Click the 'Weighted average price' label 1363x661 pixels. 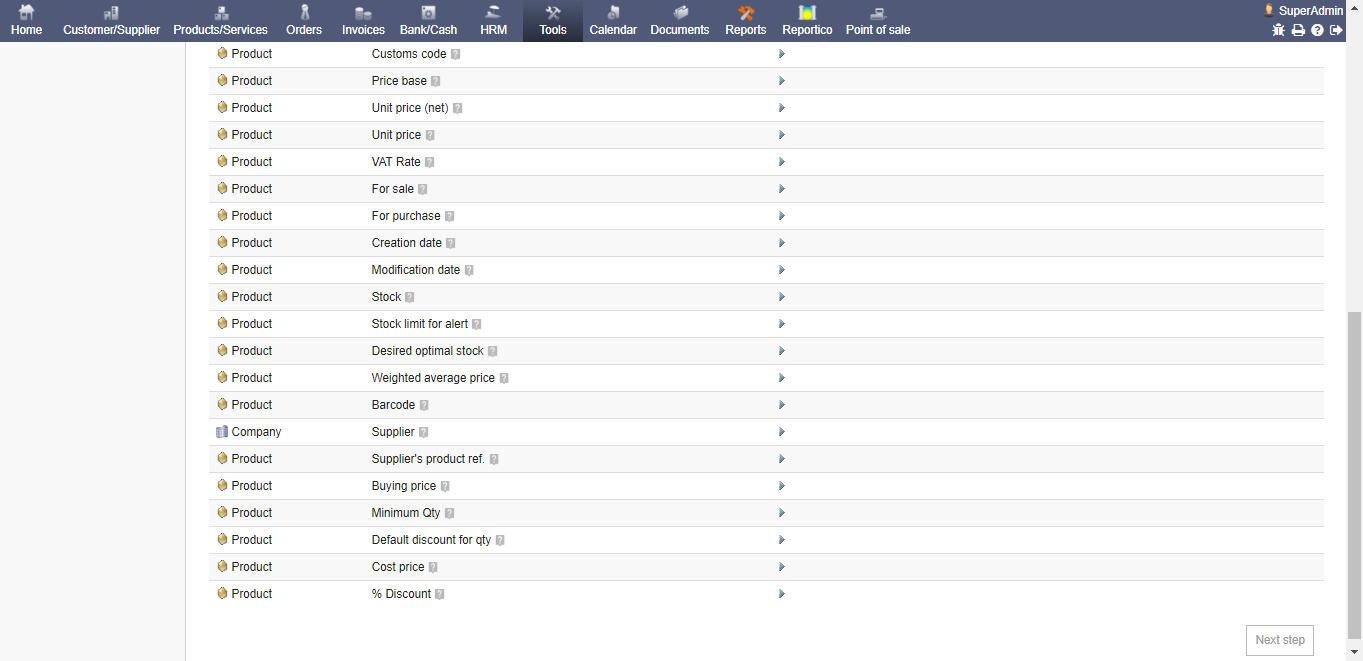pyautogui.click(x=433, y=378)
